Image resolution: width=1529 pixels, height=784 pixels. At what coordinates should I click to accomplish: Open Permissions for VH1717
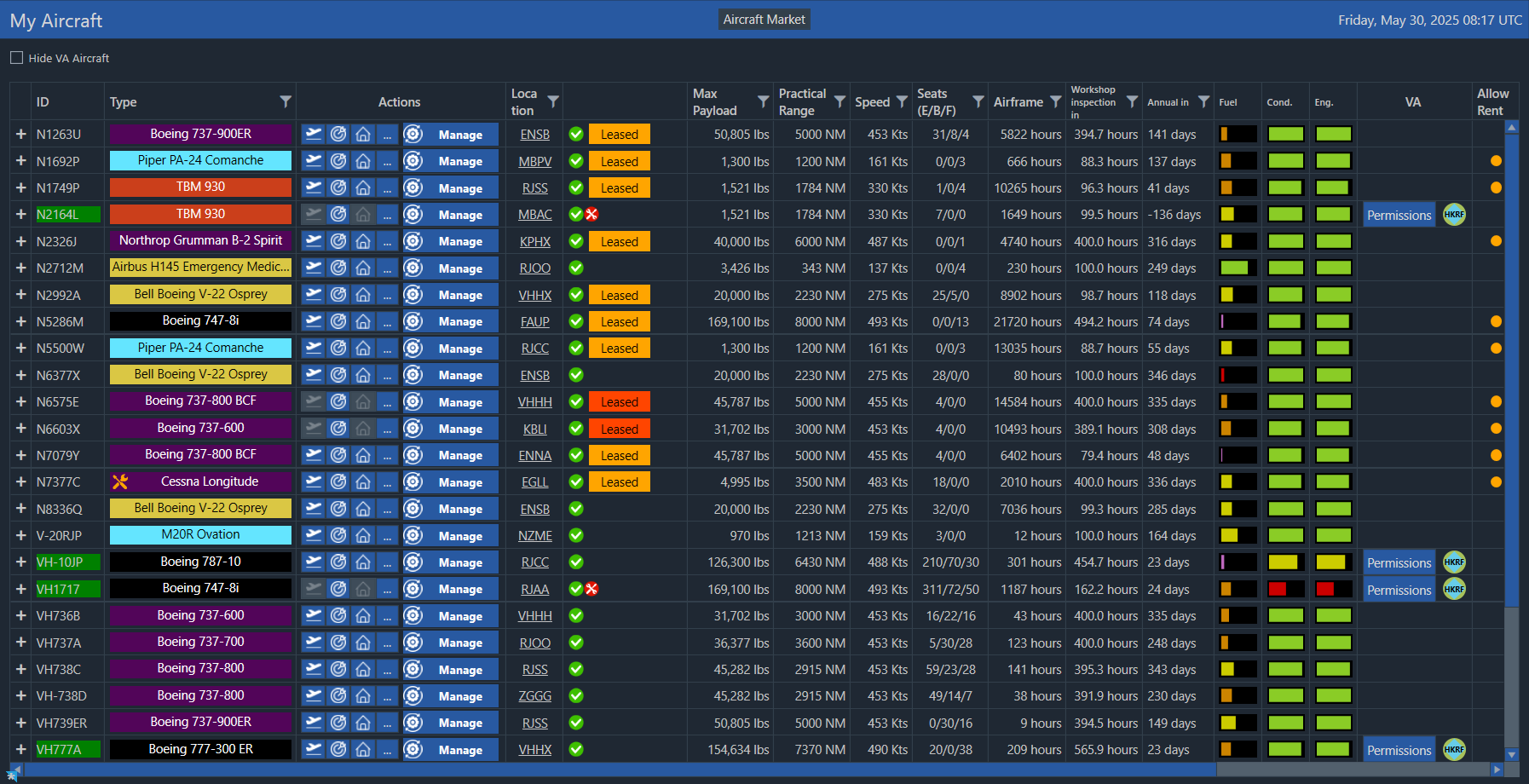click(x=1399, y=590)
